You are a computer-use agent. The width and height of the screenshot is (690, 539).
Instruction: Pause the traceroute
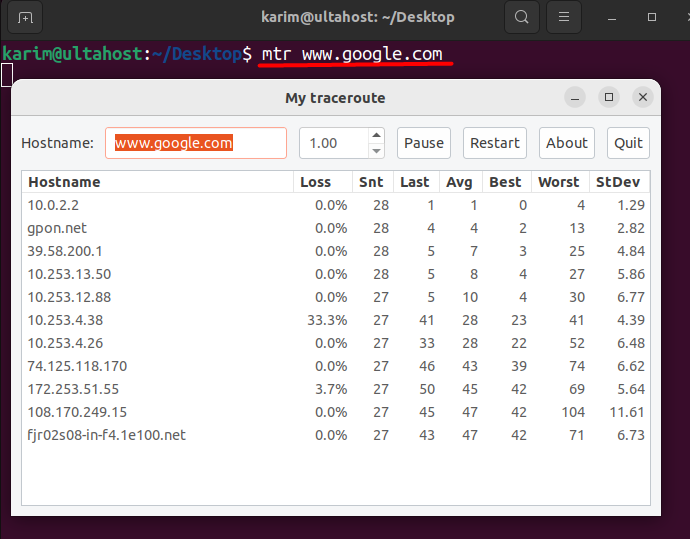[x=424, y=143]
